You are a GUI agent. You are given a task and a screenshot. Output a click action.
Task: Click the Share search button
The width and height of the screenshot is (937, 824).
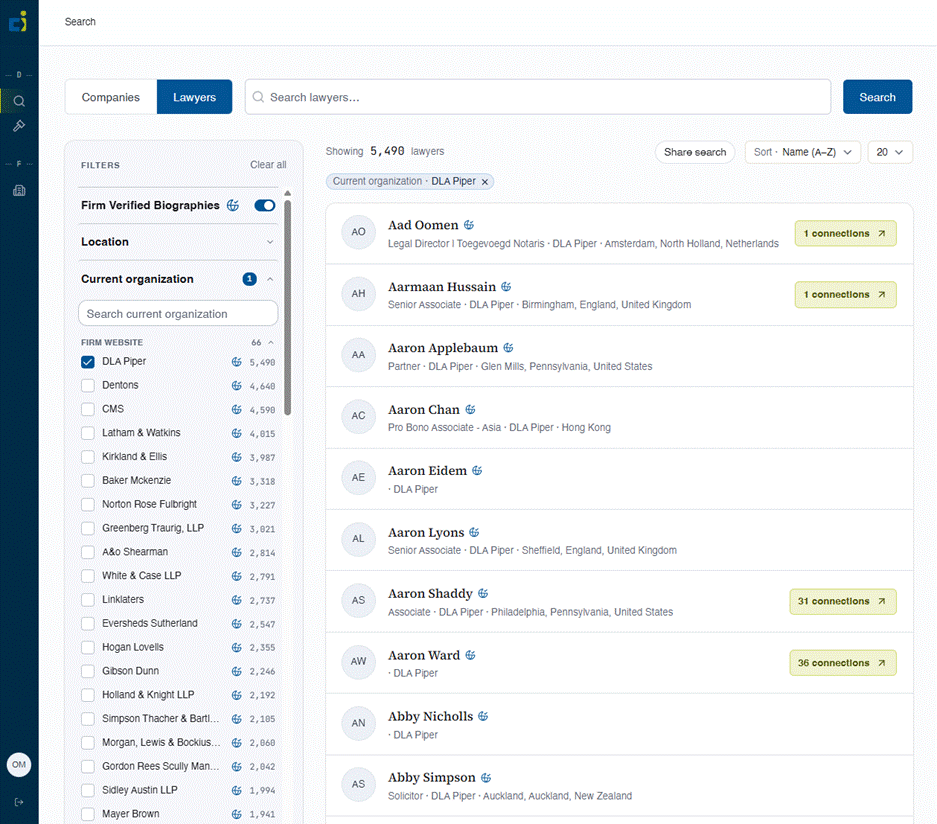[695, 152]
